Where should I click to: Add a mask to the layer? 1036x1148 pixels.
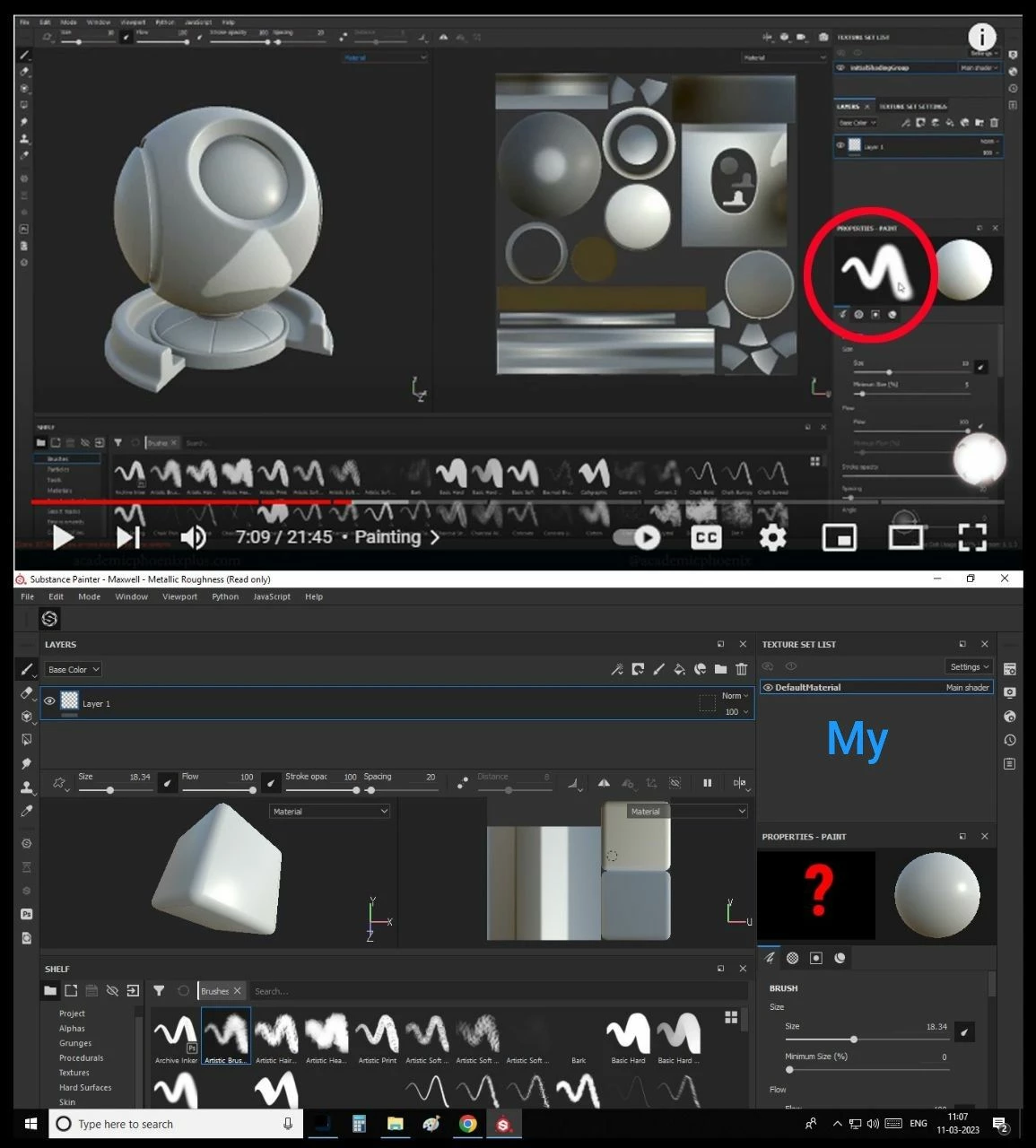pos(638,669)
